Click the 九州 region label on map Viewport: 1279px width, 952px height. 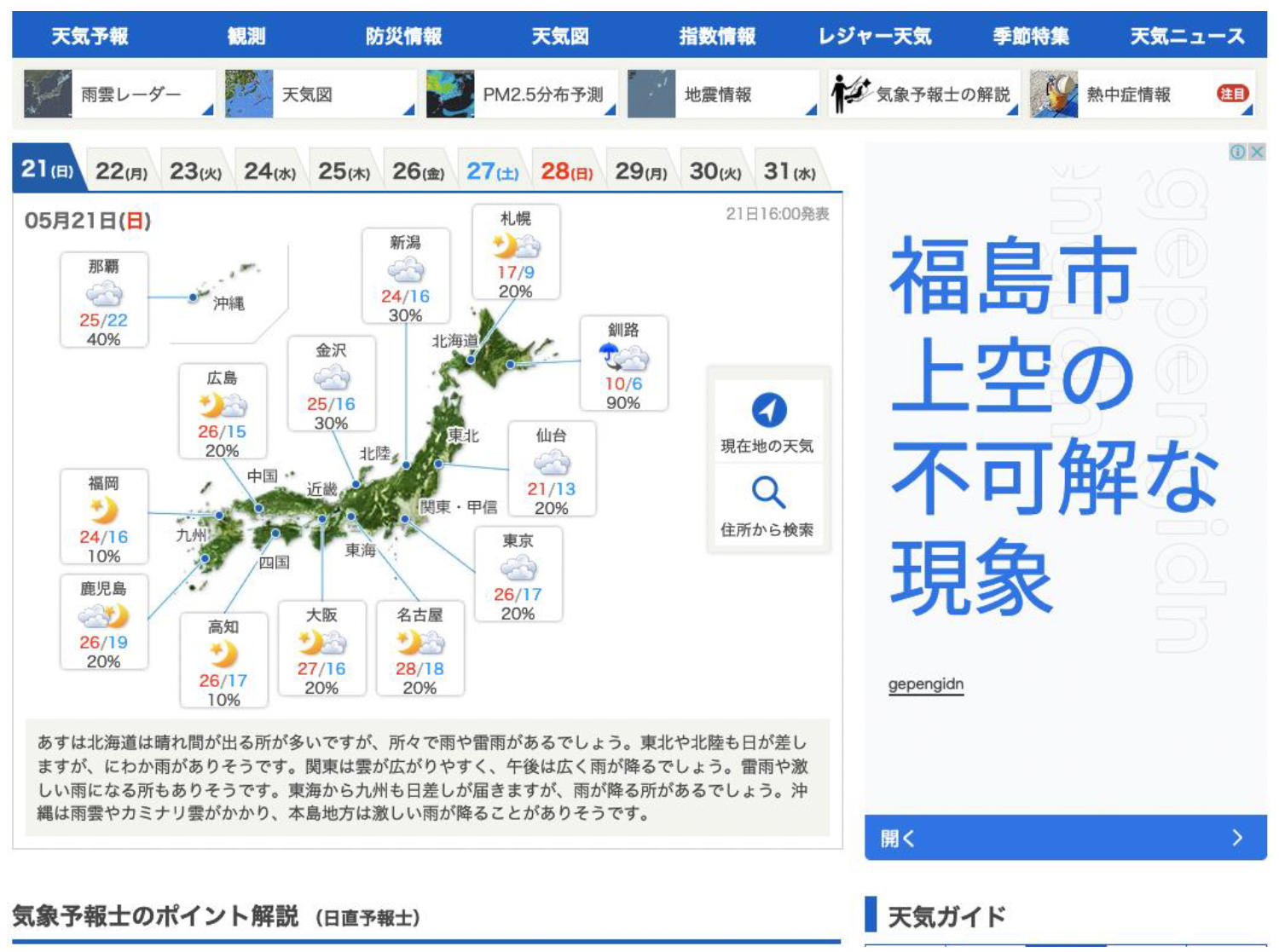[x=191, y=535]
